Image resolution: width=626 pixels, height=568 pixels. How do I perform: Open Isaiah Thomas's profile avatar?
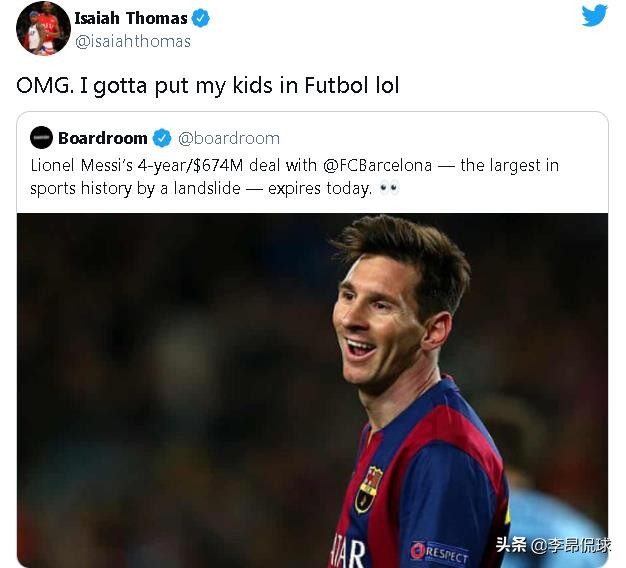click(x=43, y=28)
